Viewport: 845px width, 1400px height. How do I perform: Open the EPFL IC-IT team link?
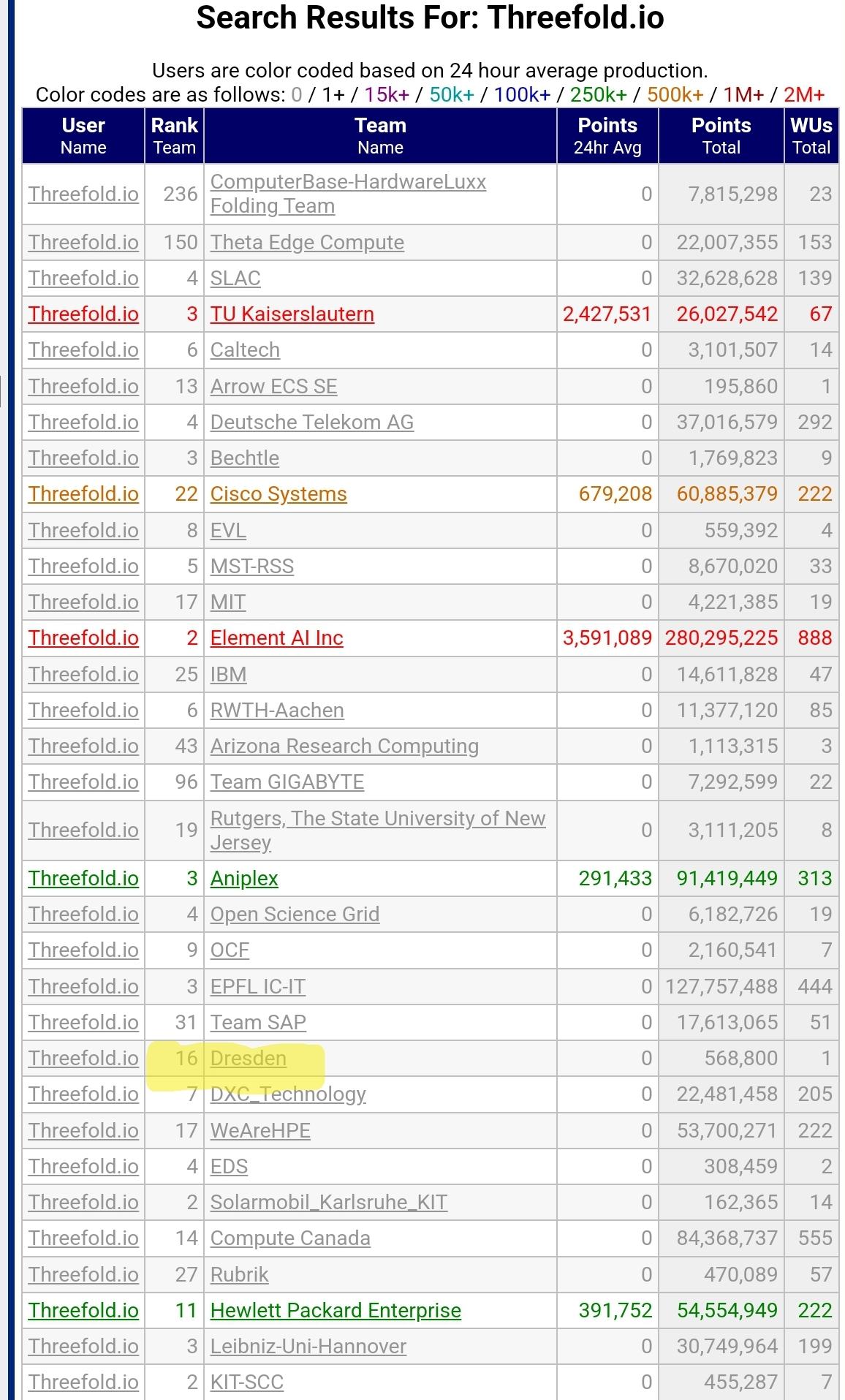click(258, 986)
